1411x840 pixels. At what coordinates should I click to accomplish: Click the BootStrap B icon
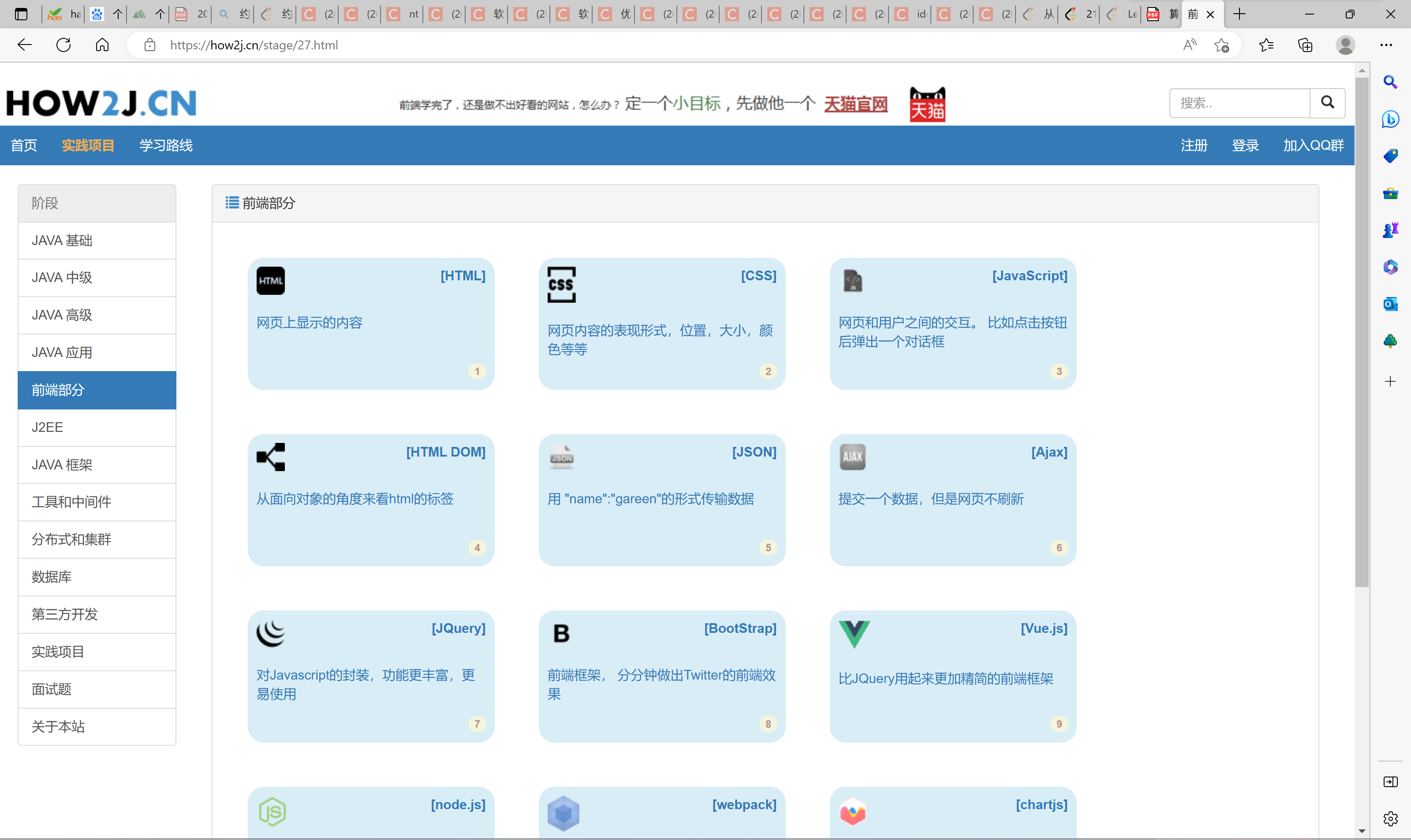pos(561,633)
